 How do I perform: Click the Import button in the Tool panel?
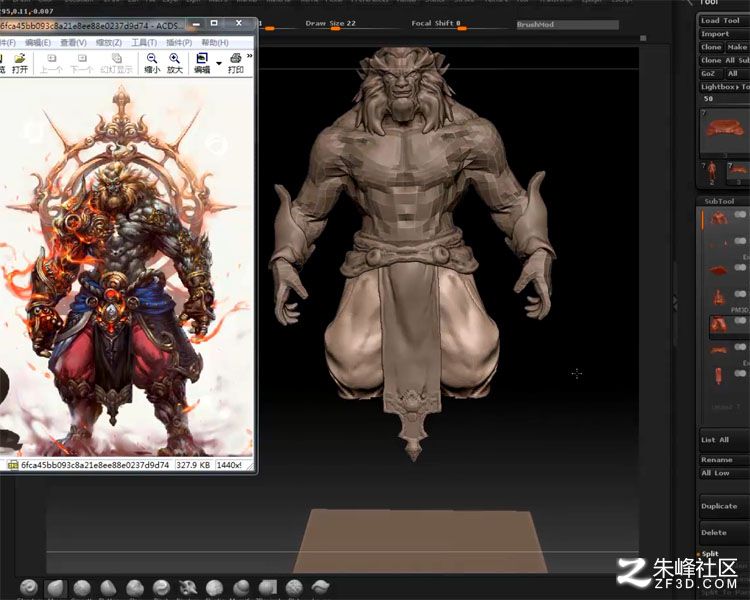click(x=723, y=34)
